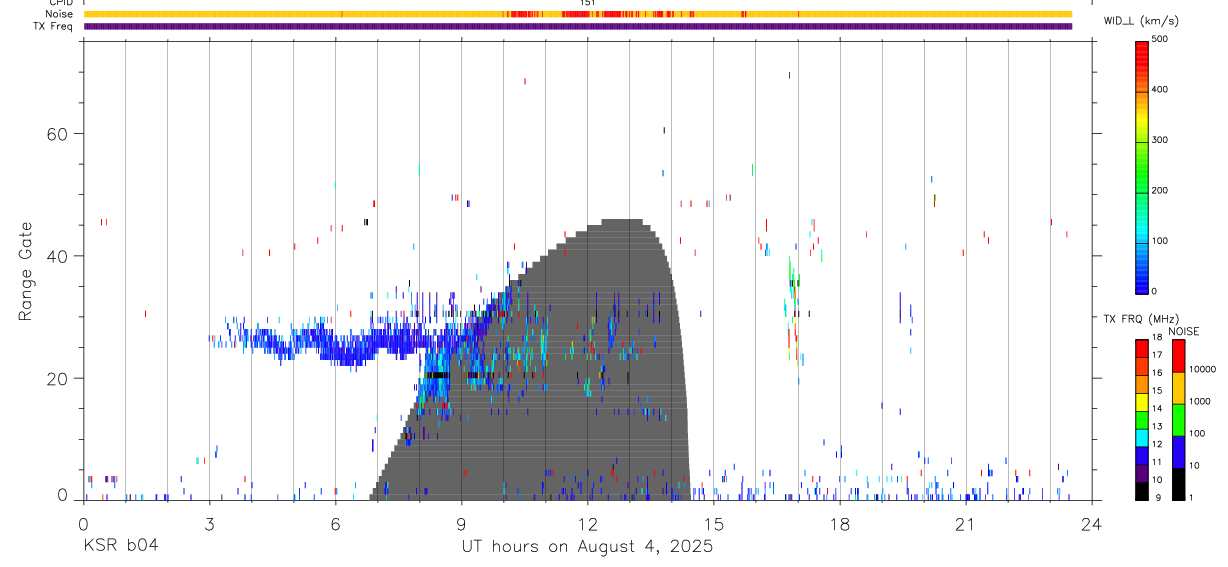Click the '10000' label on NOISE scale
This screenshot has width=1228, height=567.
click(x=1203, y=369)
